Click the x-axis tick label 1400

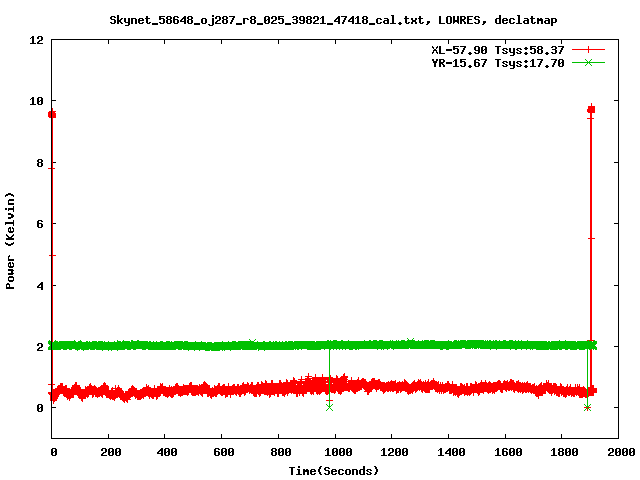coord(451,452)
